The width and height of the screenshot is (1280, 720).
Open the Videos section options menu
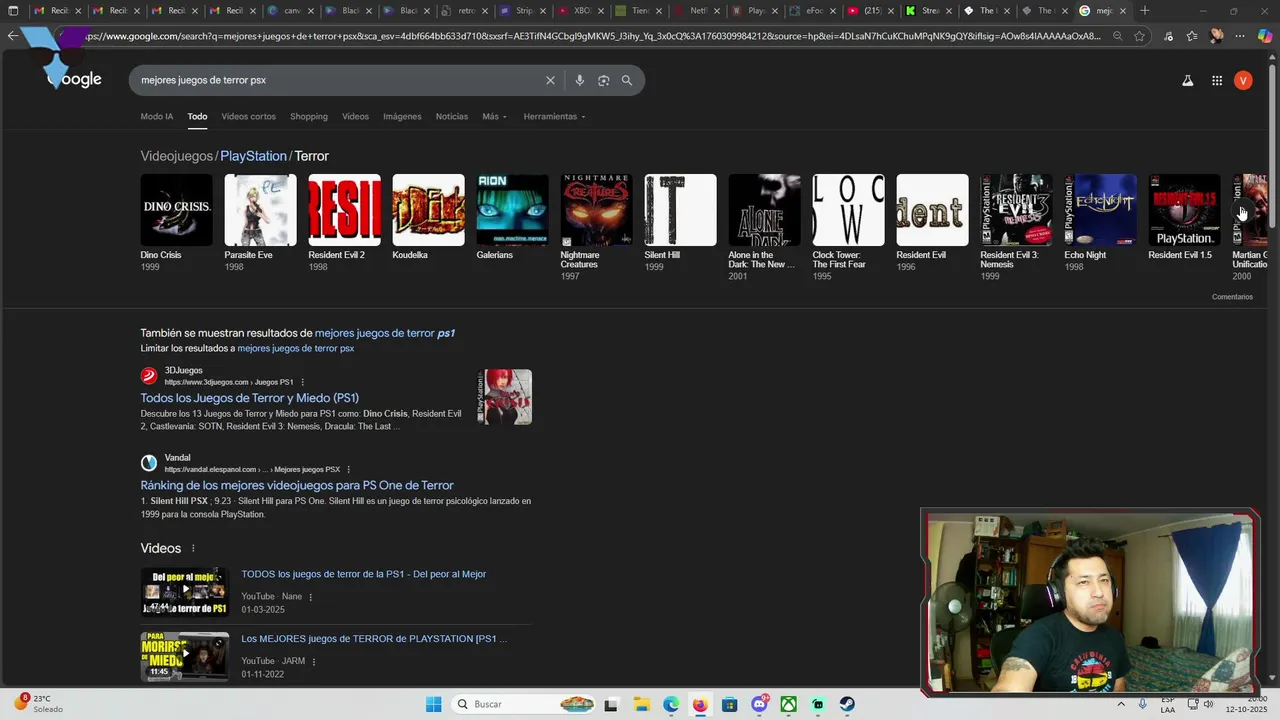pos(193,548)
